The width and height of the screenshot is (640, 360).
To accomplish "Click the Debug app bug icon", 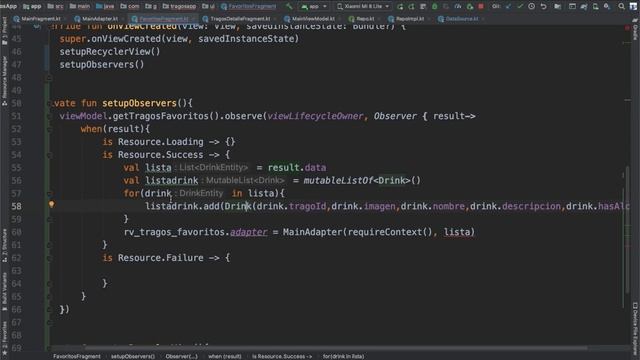I will [x=435, y=7].
